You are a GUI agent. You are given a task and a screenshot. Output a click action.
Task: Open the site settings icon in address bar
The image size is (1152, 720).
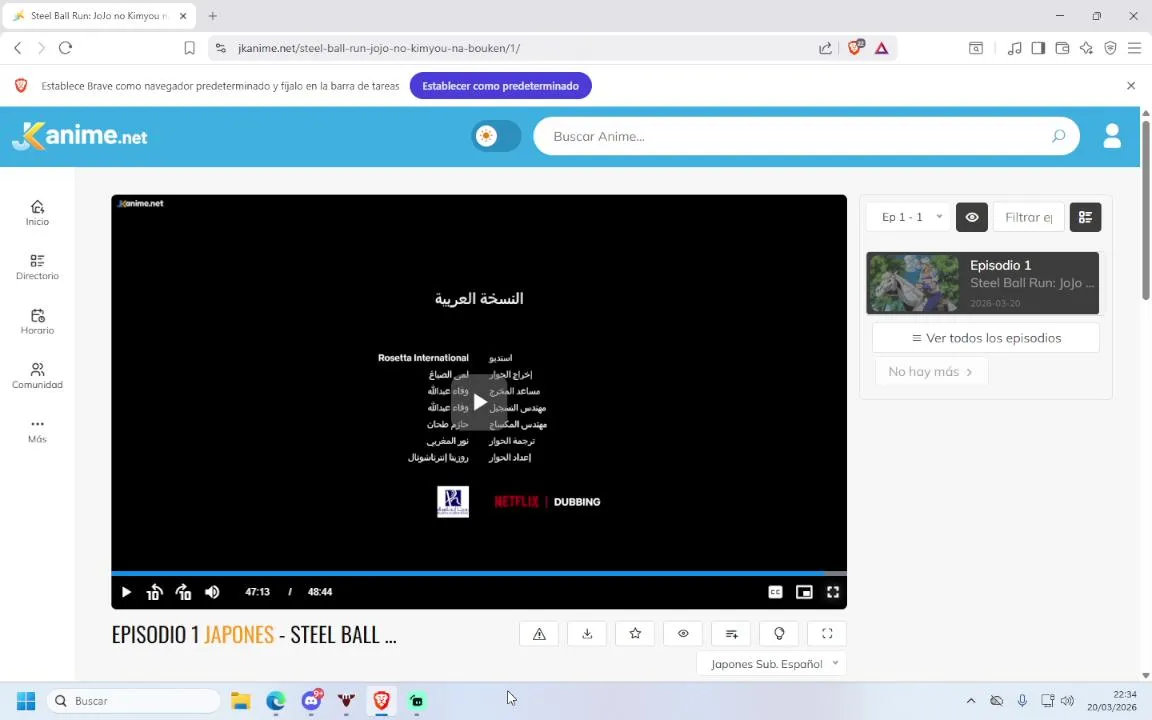[x=220, y=48]
